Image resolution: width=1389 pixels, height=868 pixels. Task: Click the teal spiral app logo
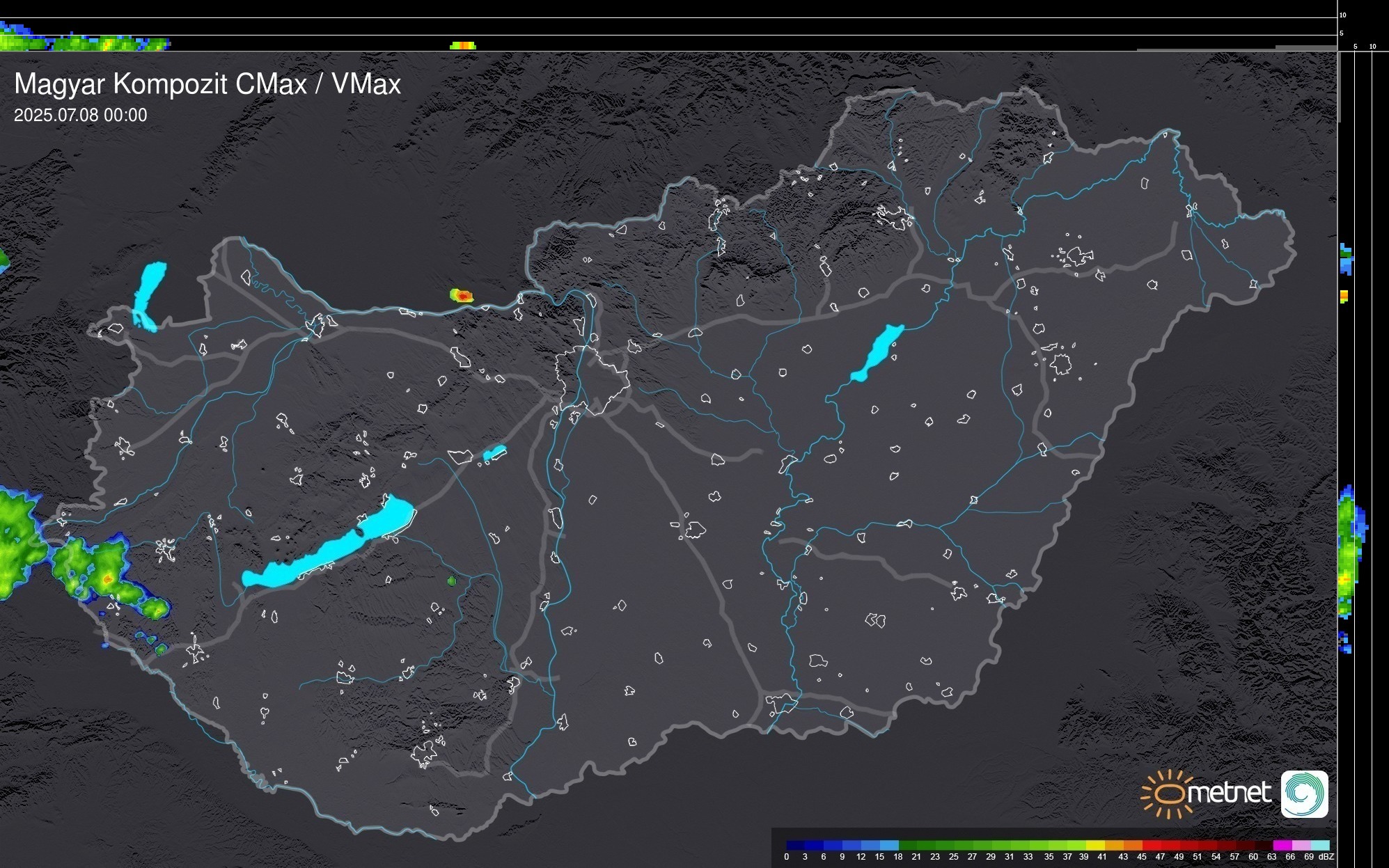coord(1304,794)
